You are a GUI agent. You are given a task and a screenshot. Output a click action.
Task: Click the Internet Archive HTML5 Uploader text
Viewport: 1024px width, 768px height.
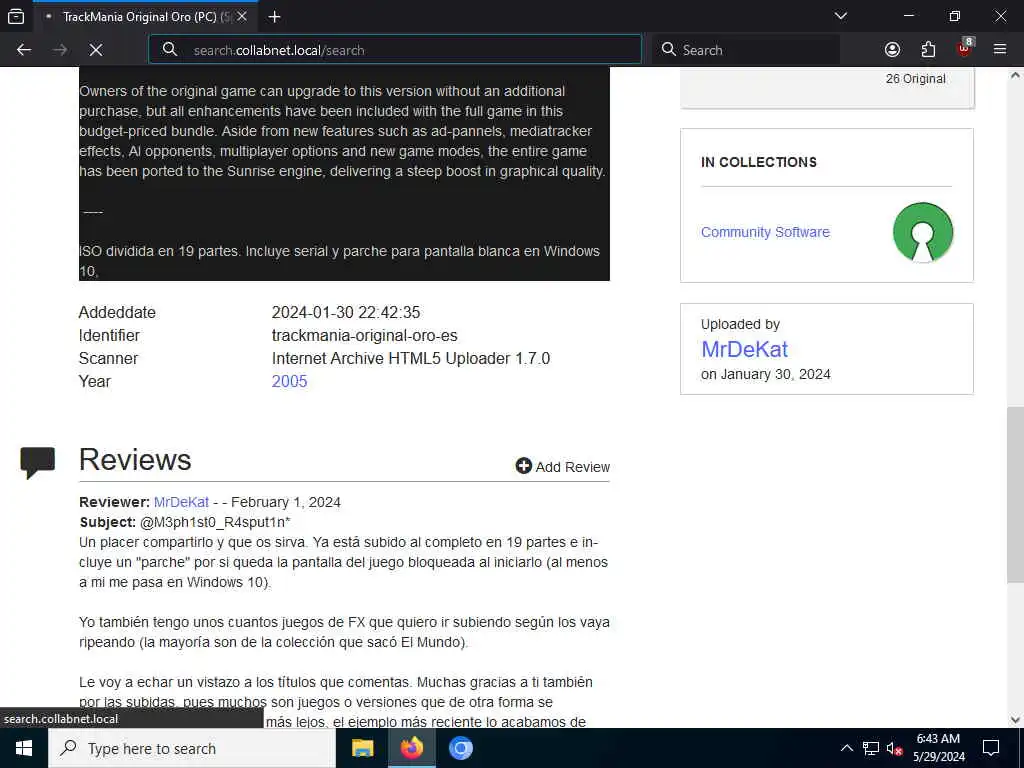point(411,359)
